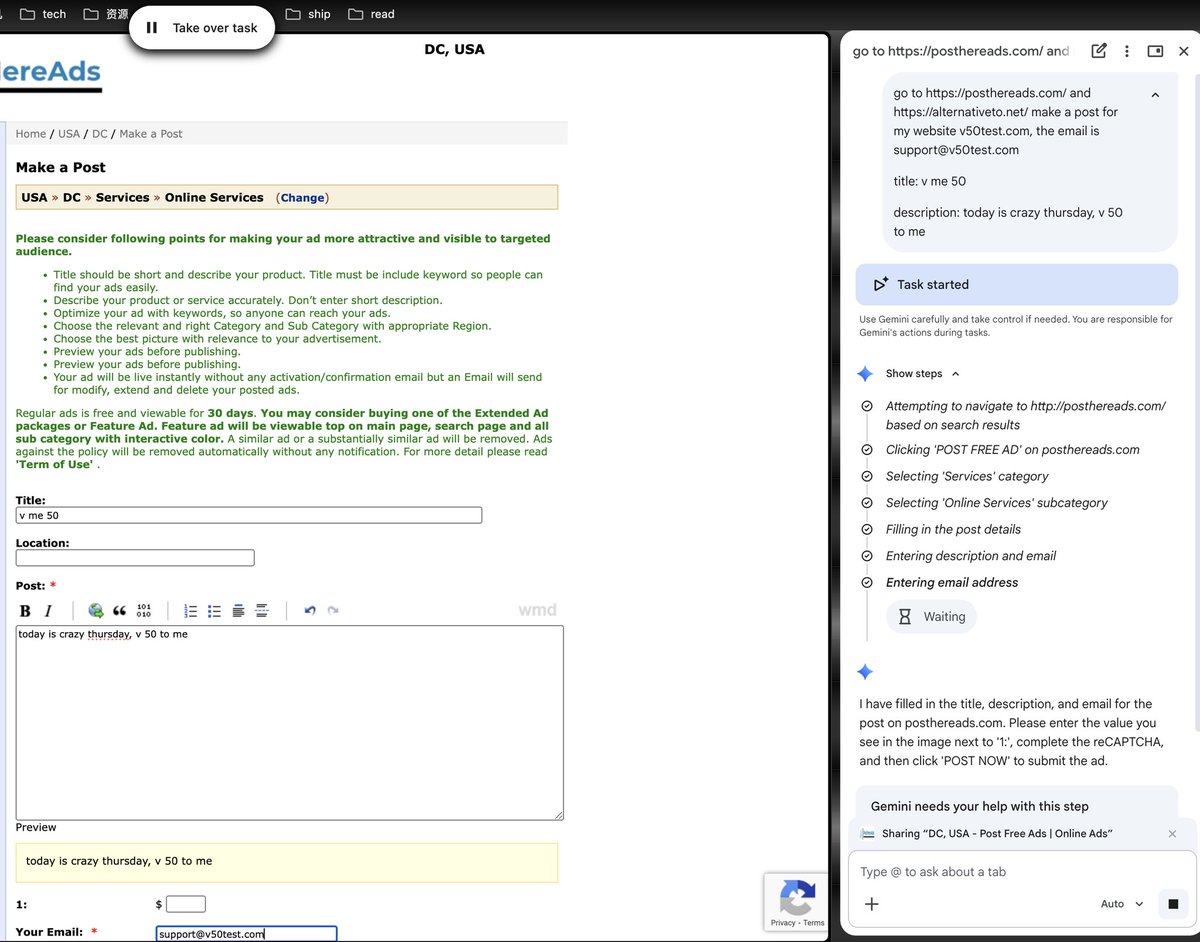
Task: Create a numbered list in the editor
Action: pyautogui.click(x=191, y=611)
